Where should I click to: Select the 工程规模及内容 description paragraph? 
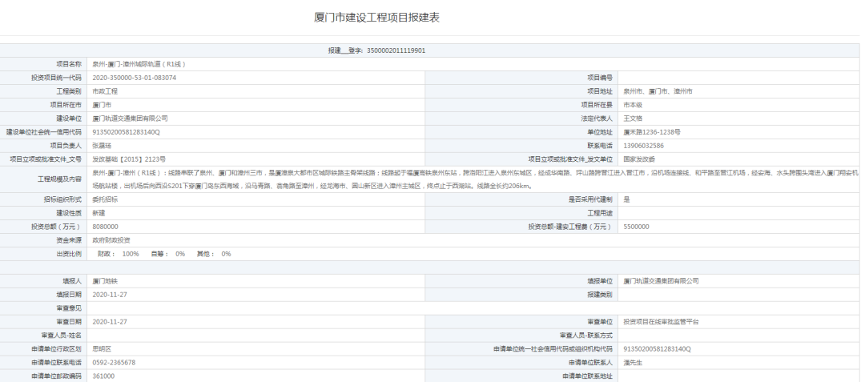pos(476,179)
